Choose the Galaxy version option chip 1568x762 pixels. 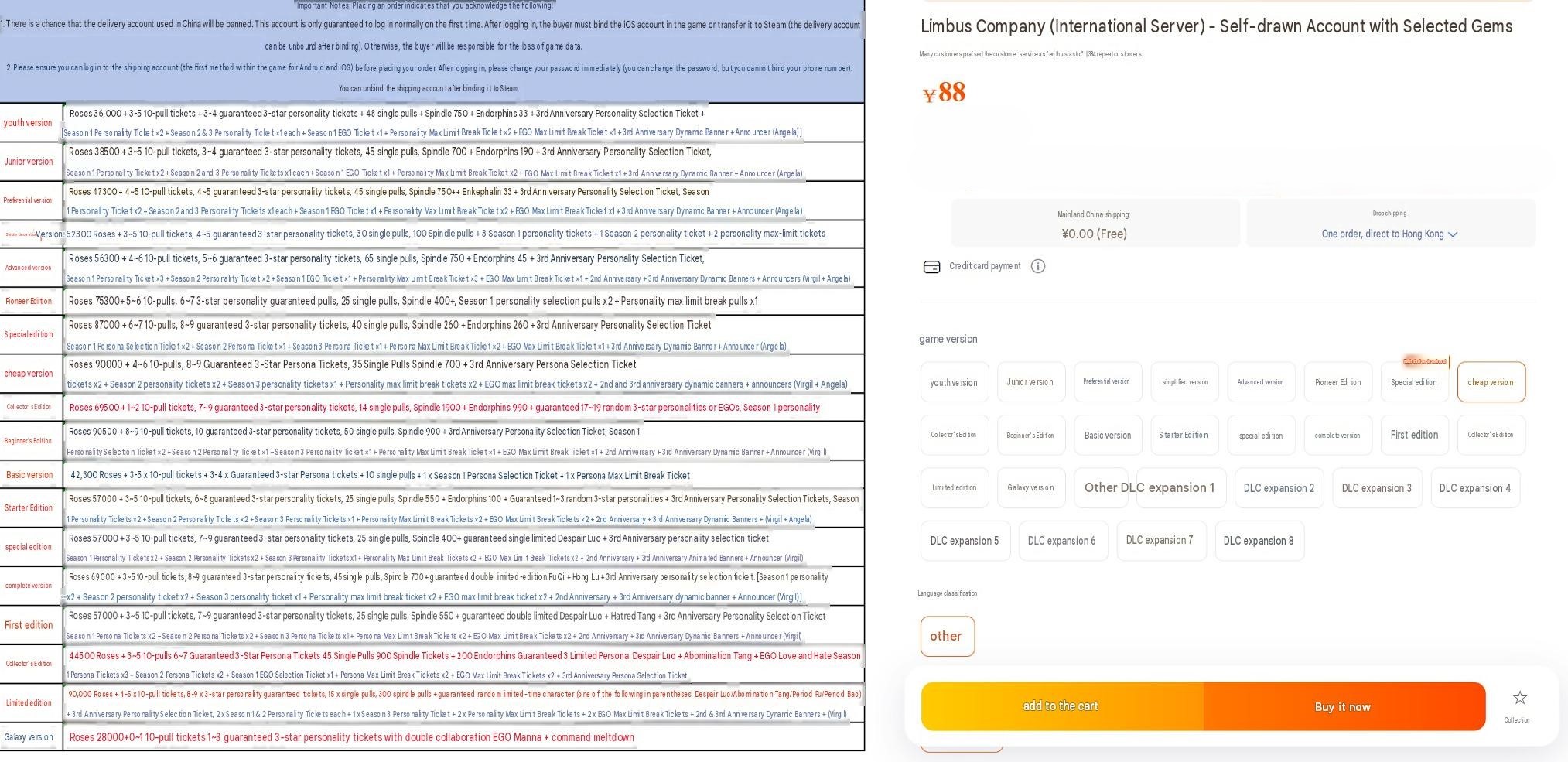coord(1030,488)
